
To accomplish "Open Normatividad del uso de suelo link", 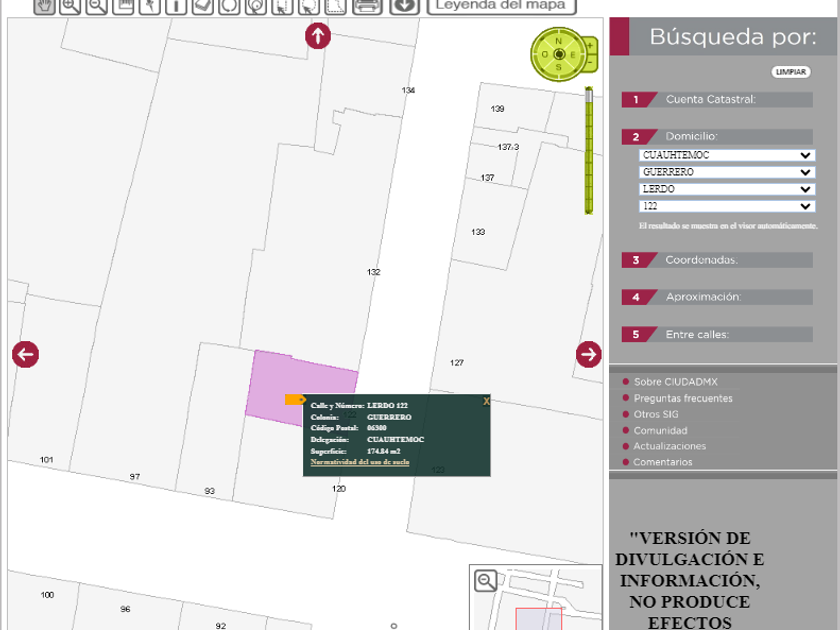I will (360, 462).
